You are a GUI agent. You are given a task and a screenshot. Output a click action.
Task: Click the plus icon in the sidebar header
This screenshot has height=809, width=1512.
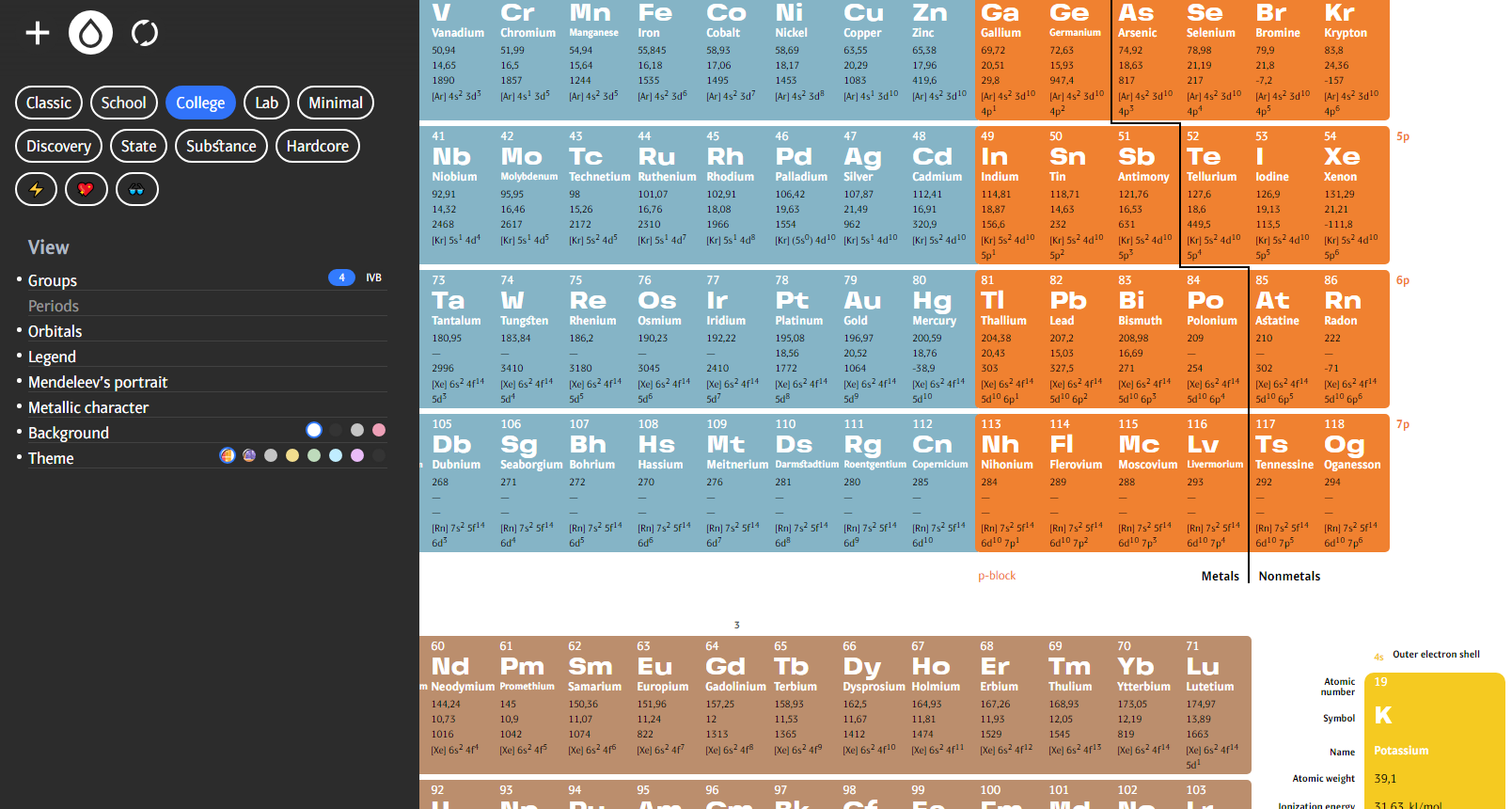38,33
